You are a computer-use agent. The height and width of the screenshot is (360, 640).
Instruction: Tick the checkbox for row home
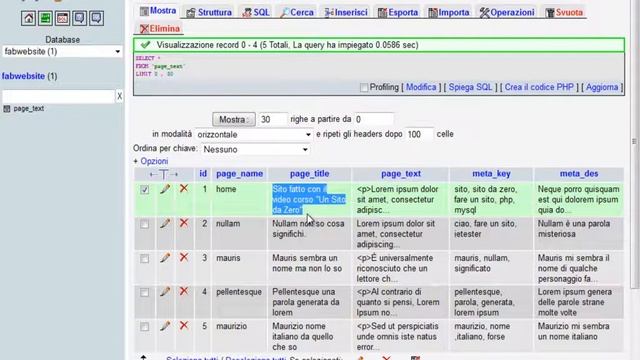click(x=144, y=190)
